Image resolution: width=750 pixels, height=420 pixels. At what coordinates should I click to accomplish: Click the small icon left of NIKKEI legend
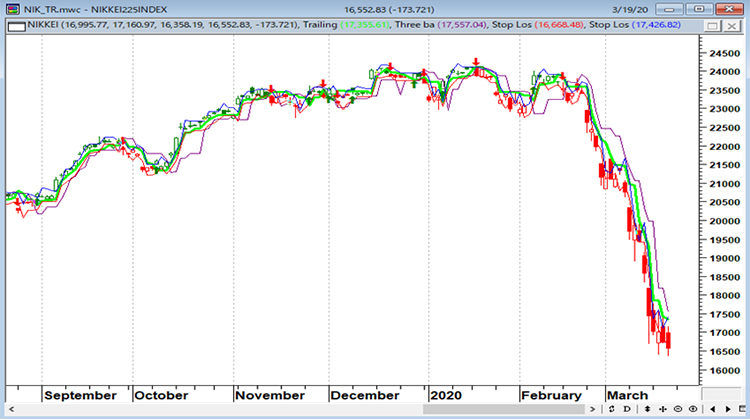pos(10,22)
